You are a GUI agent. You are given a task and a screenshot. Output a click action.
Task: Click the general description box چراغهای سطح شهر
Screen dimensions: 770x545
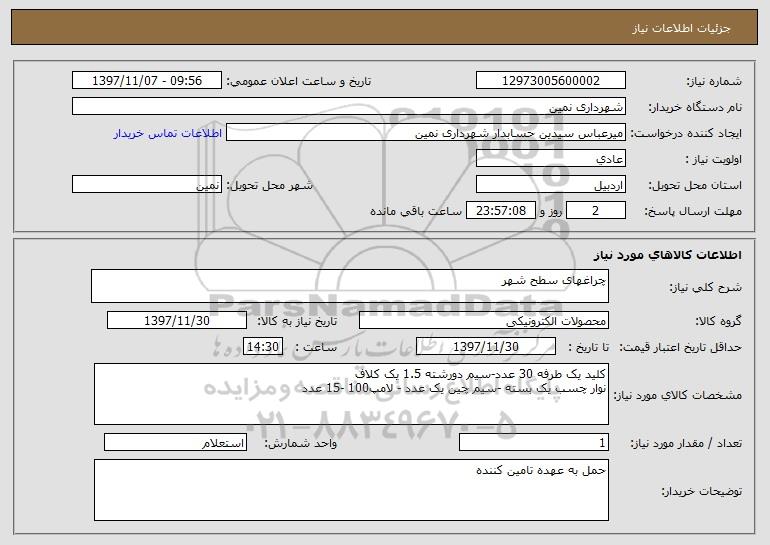(350, 286)
